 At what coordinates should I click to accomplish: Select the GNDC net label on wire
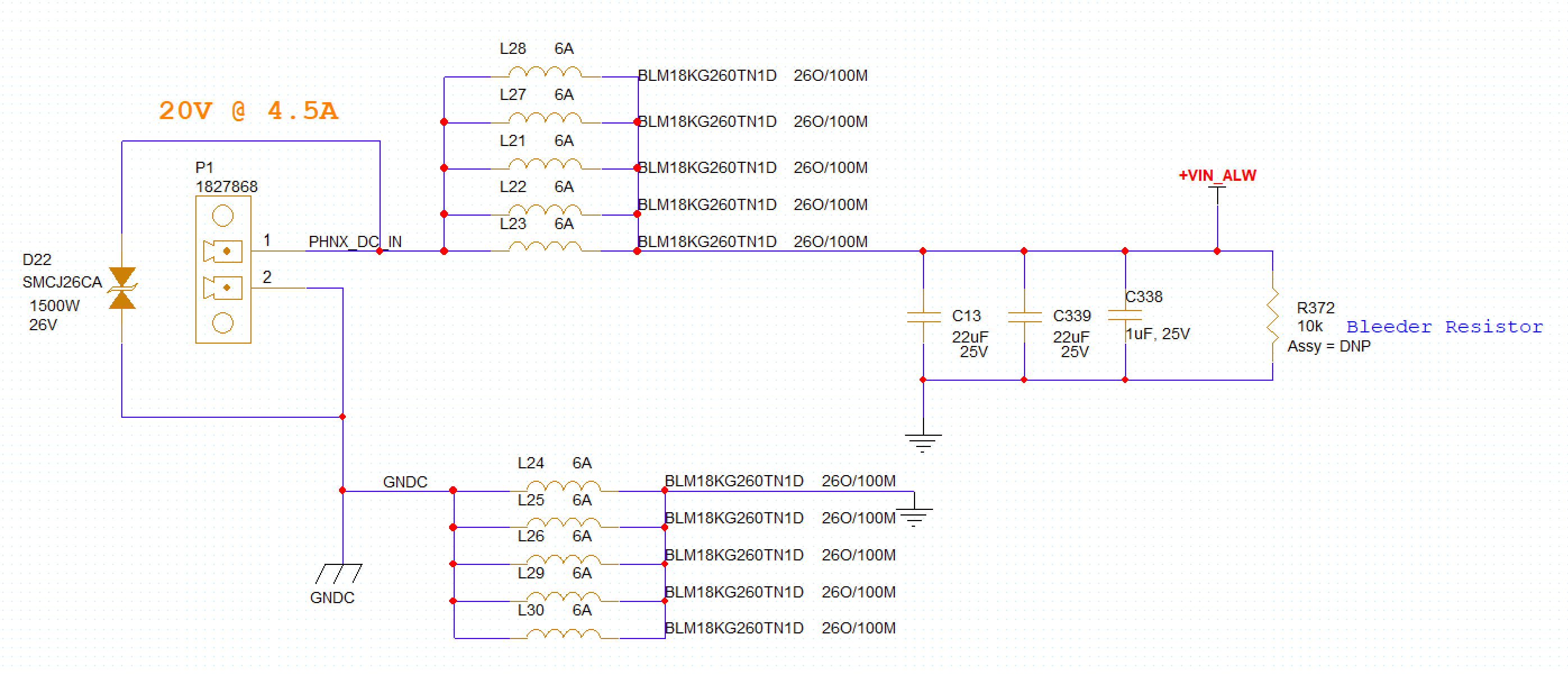tap(405, 482)
